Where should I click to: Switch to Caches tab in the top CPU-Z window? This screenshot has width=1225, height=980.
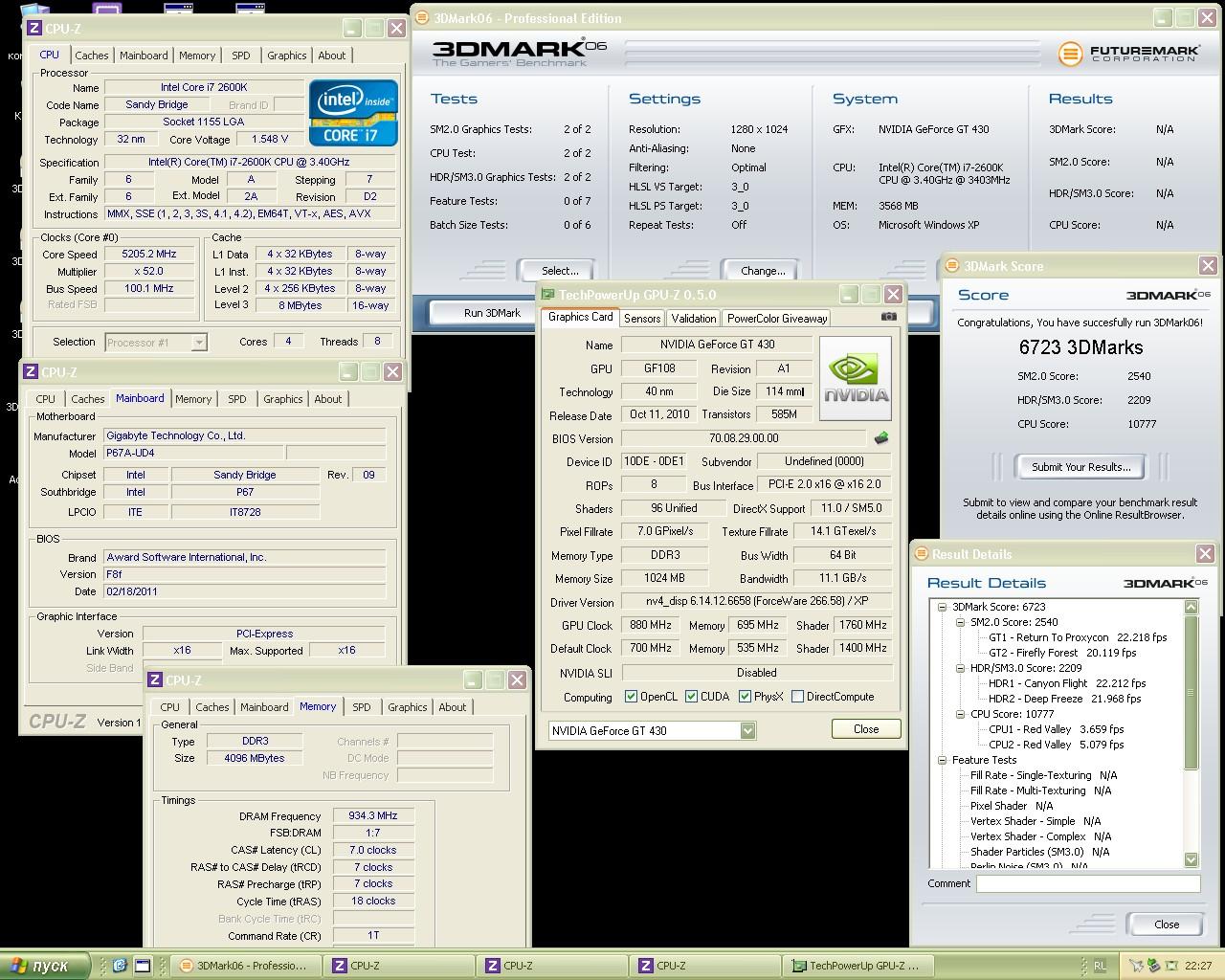(92, 56)
